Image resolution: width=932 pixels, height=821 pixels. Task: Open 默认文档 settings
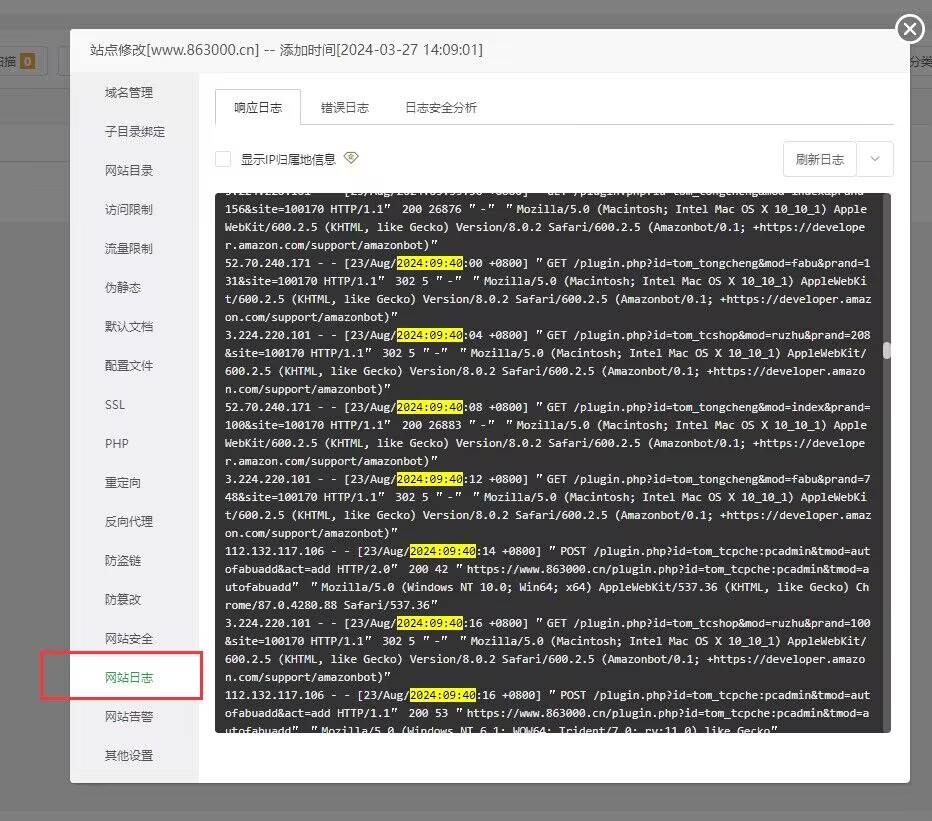tap(129, 326)
